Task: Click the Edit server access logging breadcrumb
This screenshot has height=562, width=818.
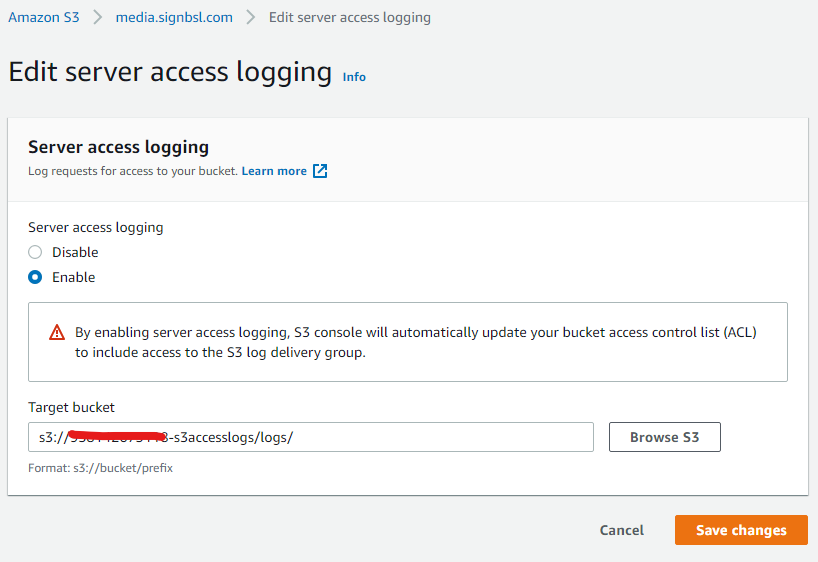Action: (x=350, y=17)
